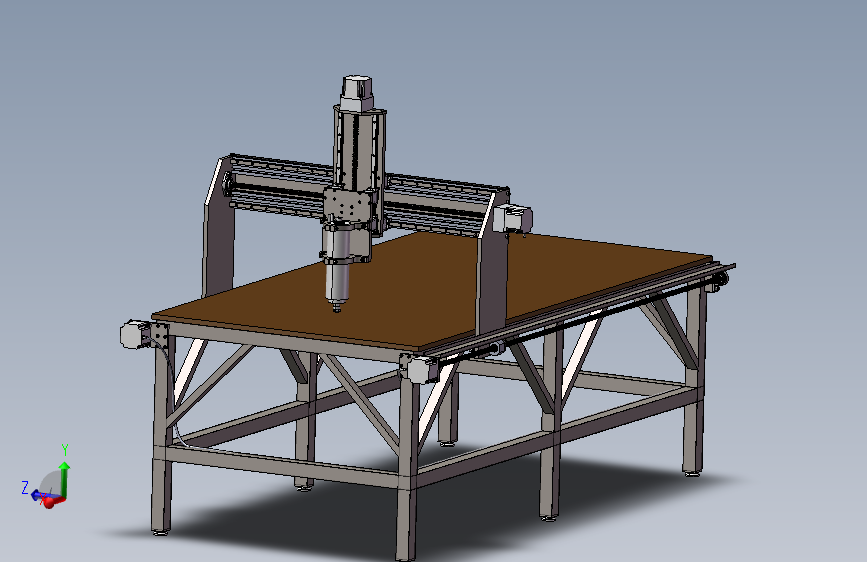
Task: Click the blue Z axis arrow on triad
Action: click(37, 495)
